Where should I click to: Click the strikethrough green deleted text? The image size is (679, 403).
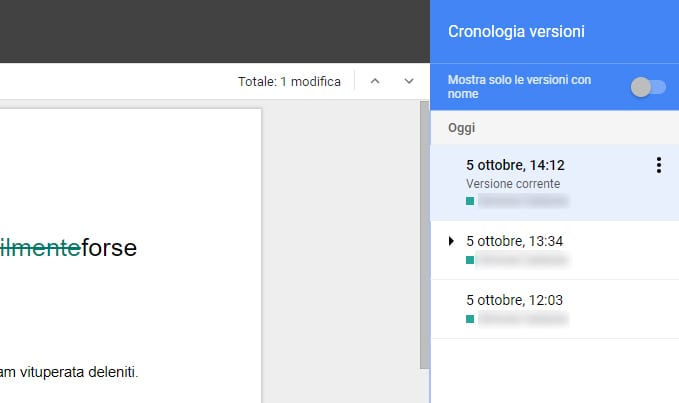[40, 247]
